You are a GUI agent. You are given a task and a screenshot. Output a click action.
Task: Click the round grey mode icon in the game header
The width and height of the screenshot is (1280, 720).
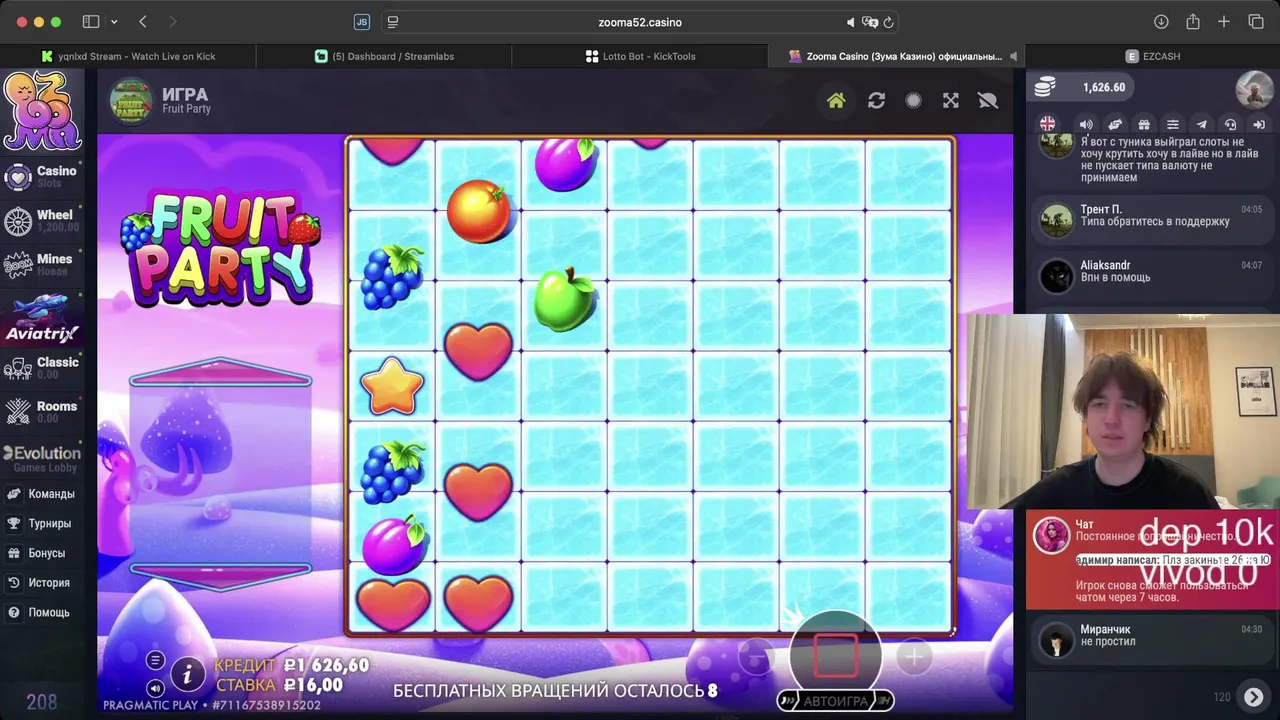[913, 100]
